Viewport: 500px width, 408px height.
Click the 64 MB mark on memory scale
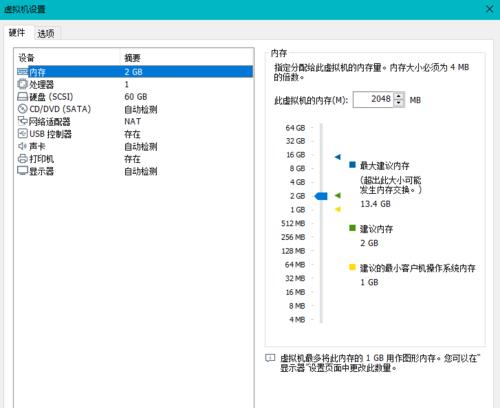[x=295, y=265]
